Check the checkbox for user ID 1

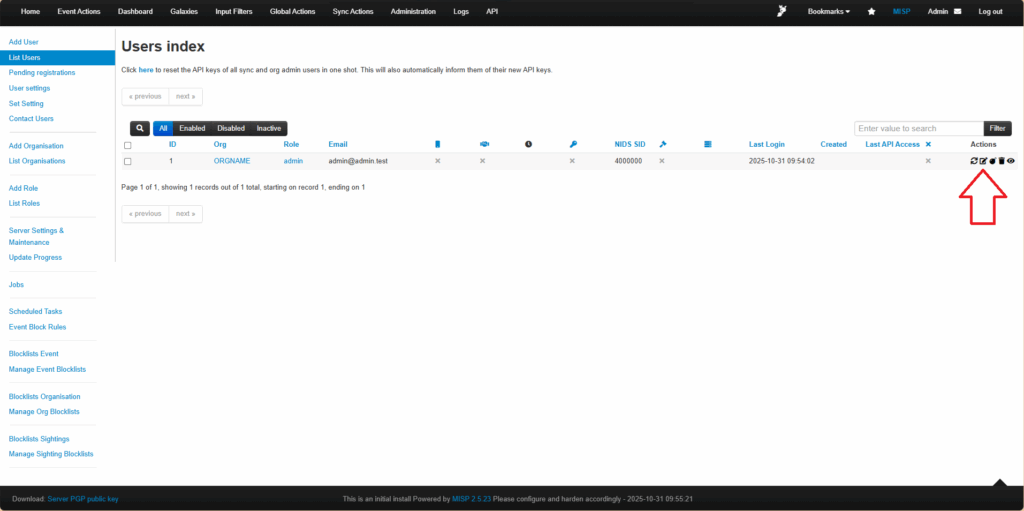pos(128,161)
